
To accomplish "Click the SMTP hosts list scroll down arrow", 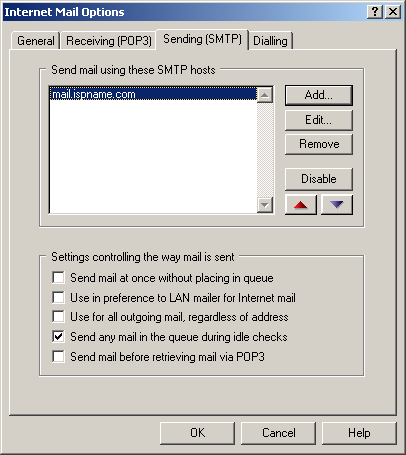I will coord(265,205).
